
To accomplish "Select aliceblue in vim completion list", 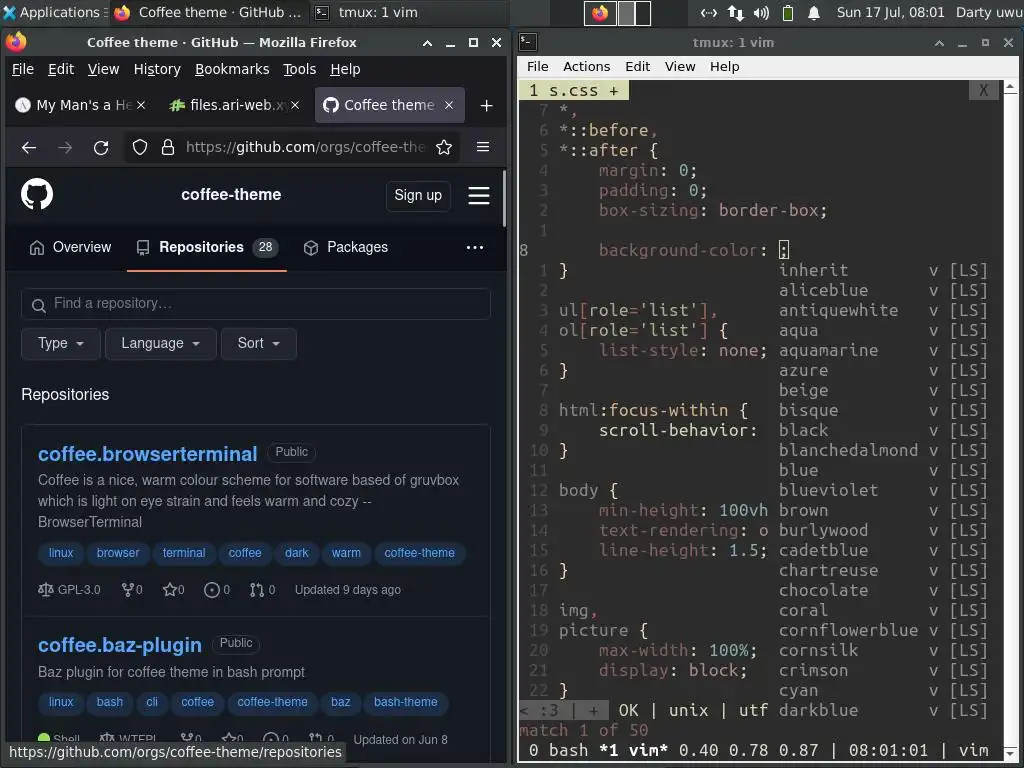I will pyautogui.click(x=824, y=290).
